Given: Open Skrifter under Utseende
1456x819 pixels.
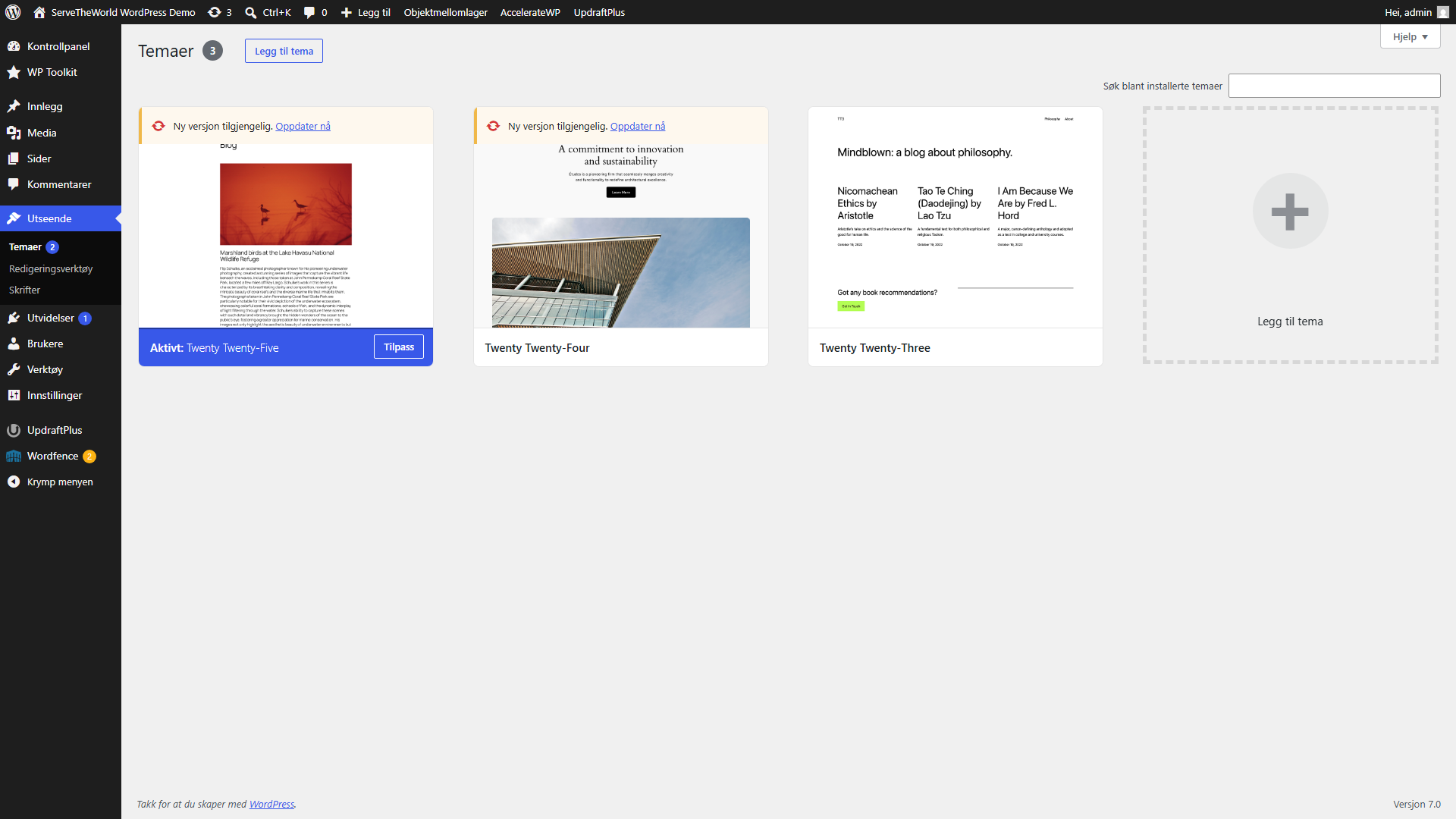Looking at the screenshot, I should (x=24, y=290).
